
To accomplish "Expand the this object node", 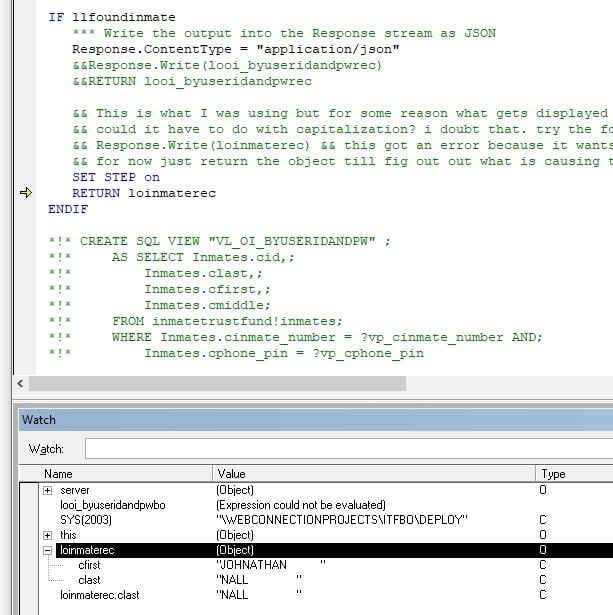I will tap(47, 535).
